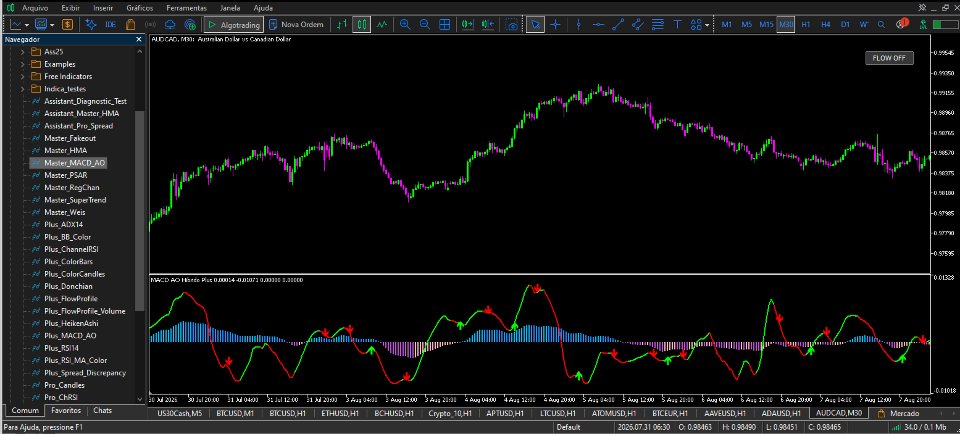Click Navigator scrollbar down arrow
Screen dimensions: 960x434
click(140, 399)
